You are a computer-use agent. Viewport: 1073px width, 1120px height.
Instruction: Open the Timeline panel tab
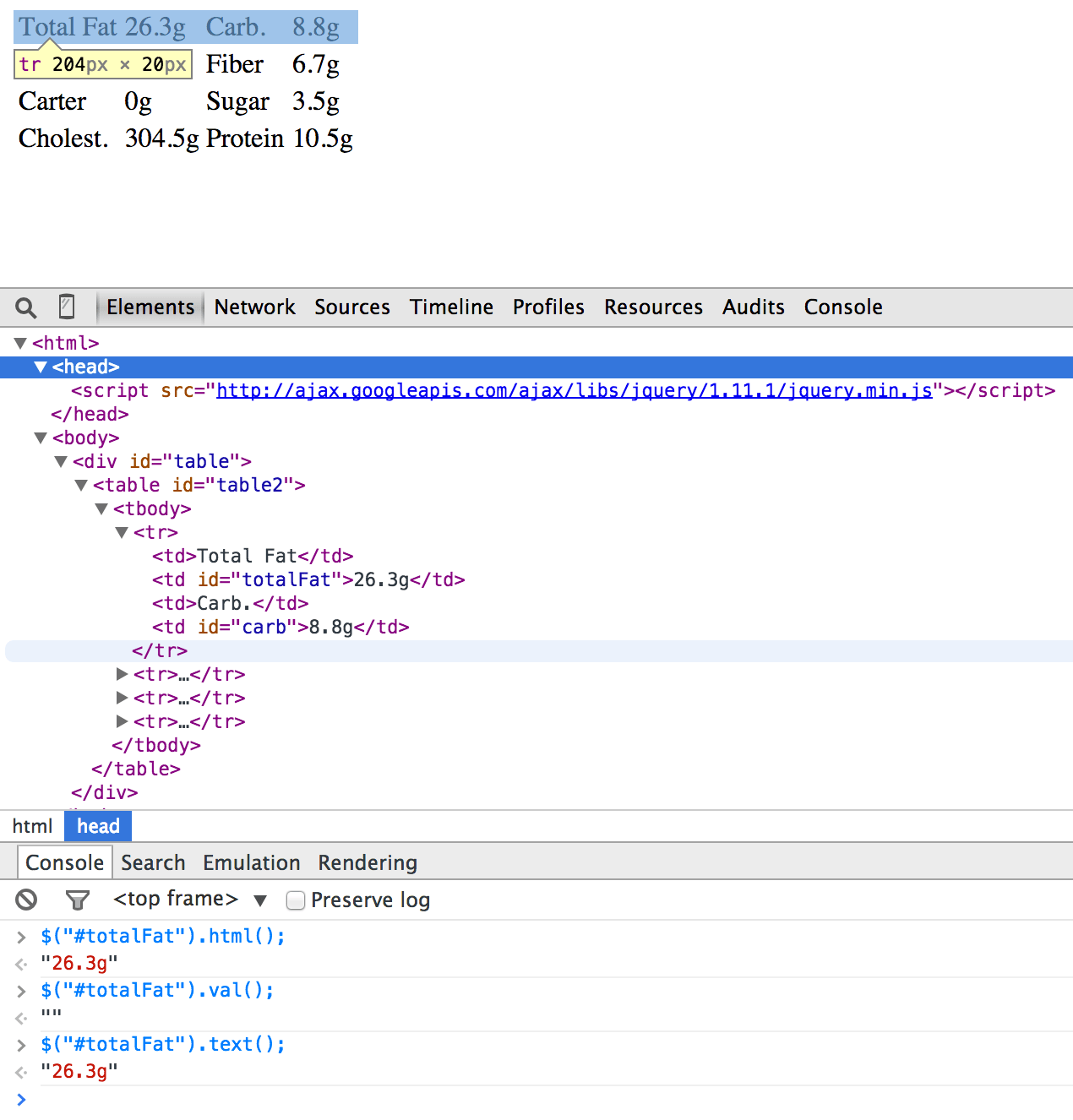[x=451, y=307]
